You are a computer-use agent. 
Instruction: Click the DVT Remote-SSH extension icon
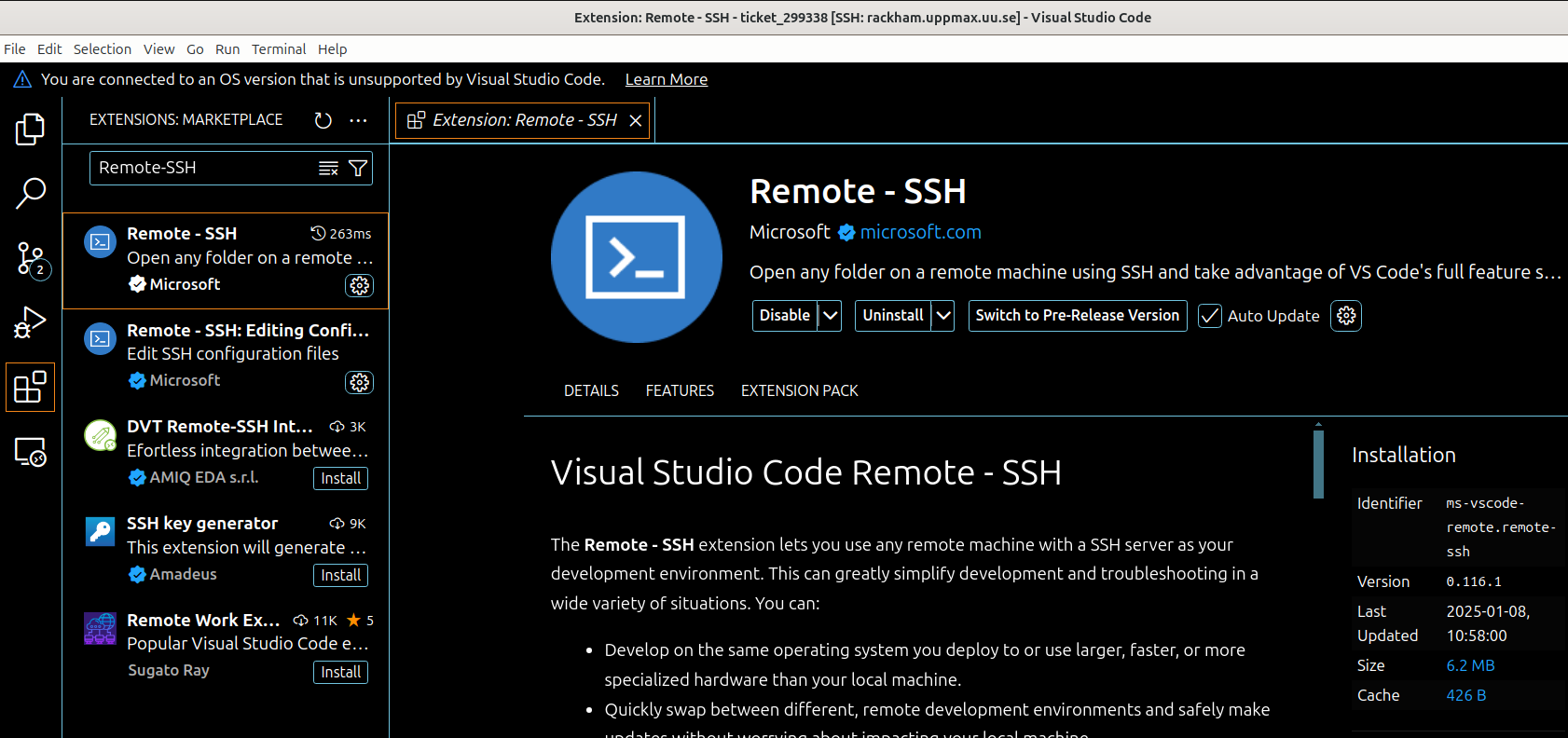(101, 435)
